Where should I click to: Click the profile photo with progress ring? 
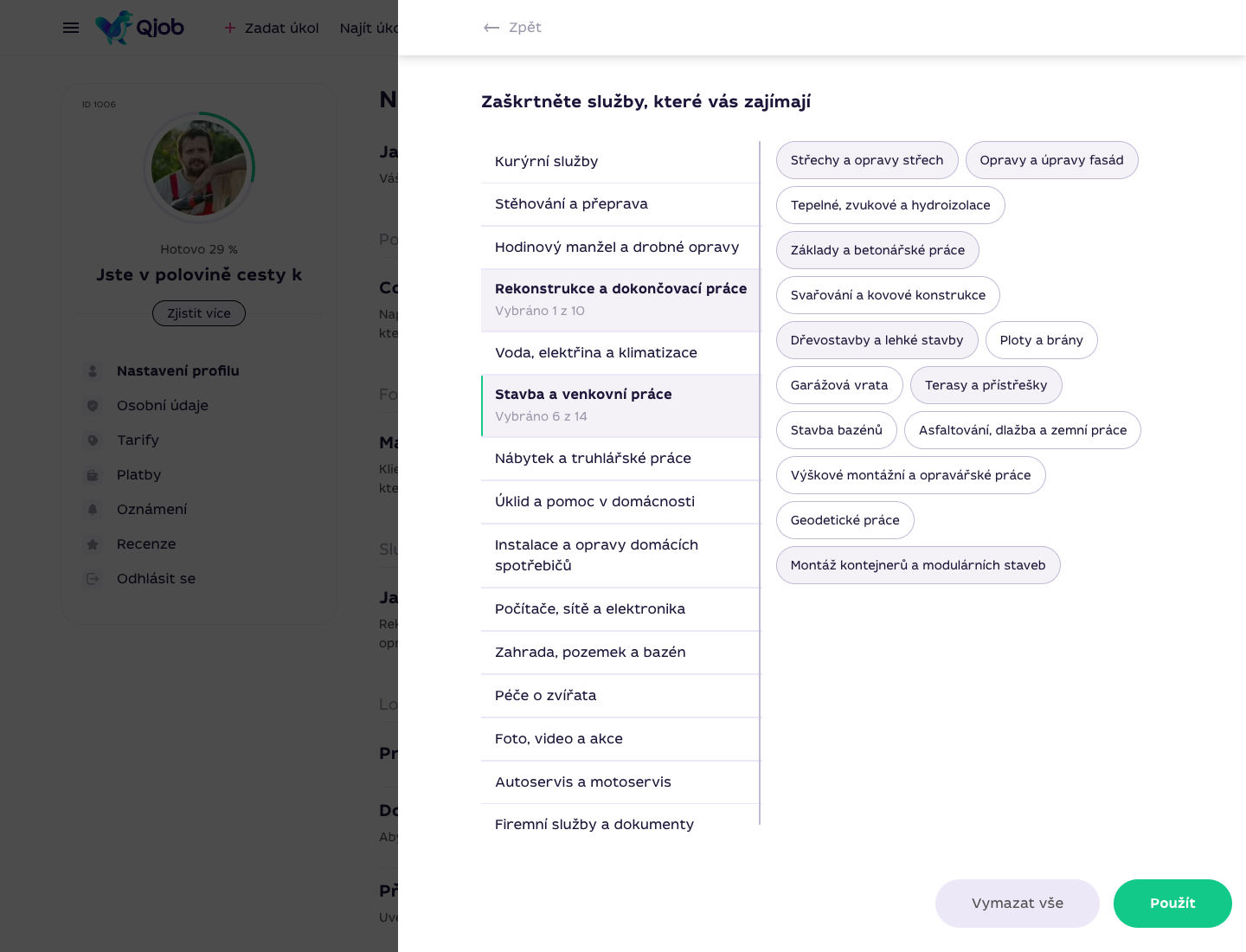click(x=199, y=167)
